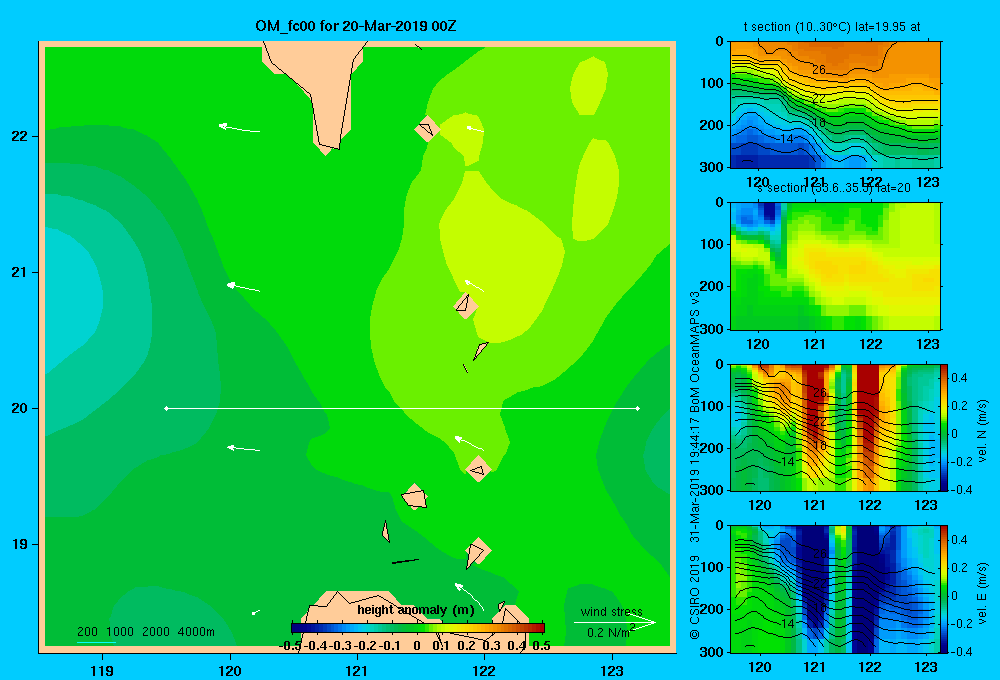Click the 0.4 tick on the vel. N scale
Screen dimensions: 1000x680
click(x=960, y=378)
